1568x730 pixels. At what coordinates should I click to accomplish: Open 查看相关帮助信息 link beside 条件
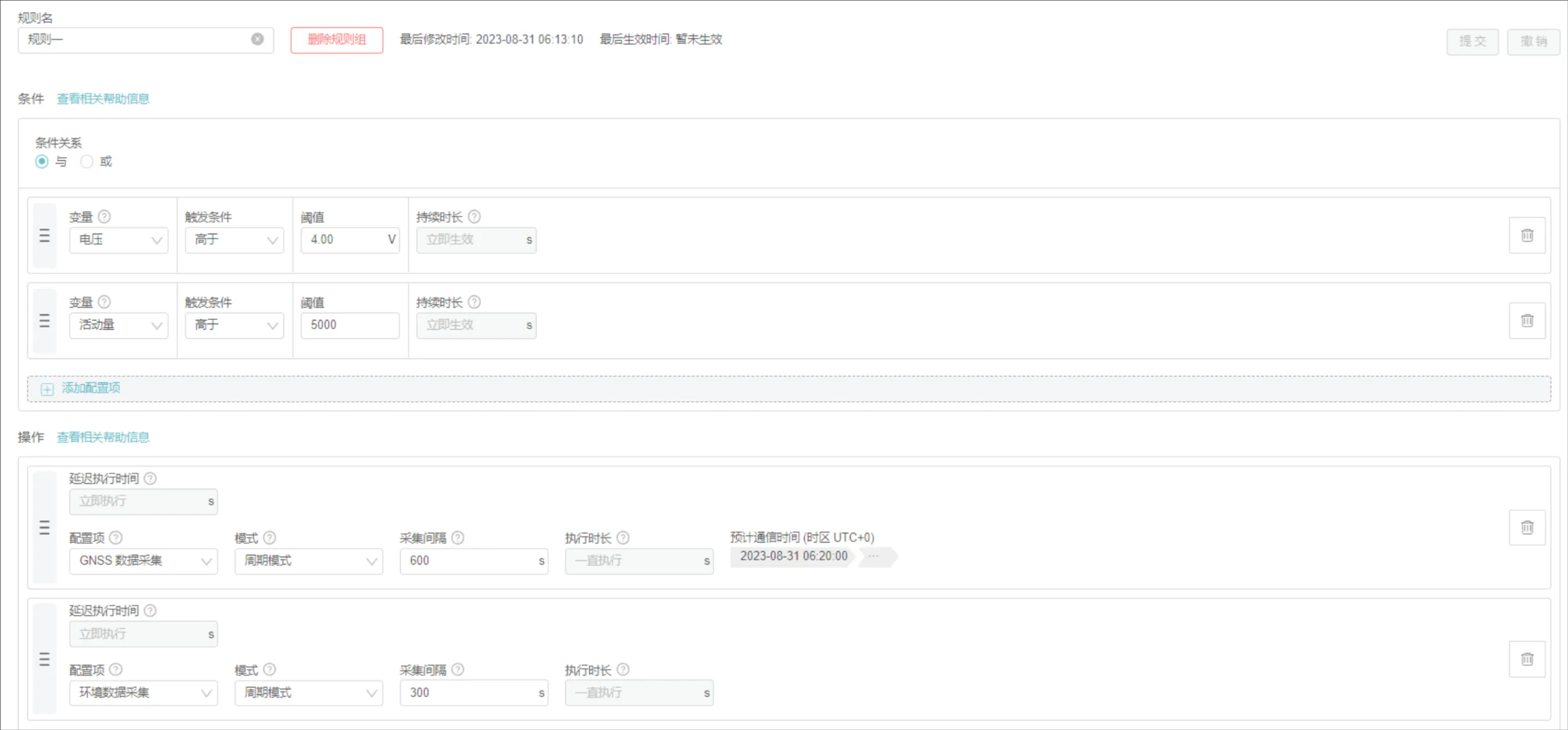[x=103, y=99]
